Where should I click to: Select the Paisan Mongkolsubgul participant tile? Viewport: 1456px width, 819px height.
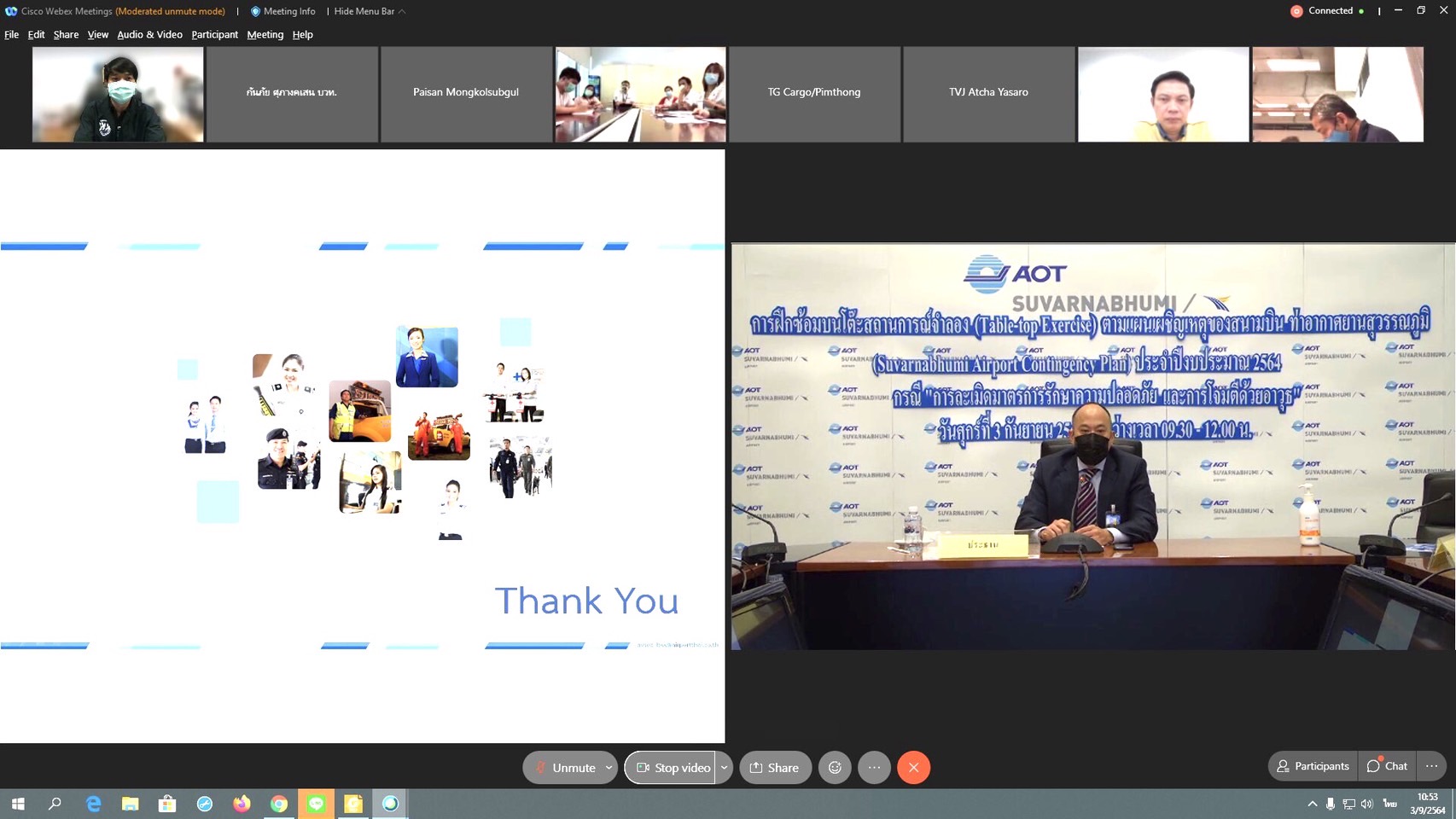pos(466,93)
